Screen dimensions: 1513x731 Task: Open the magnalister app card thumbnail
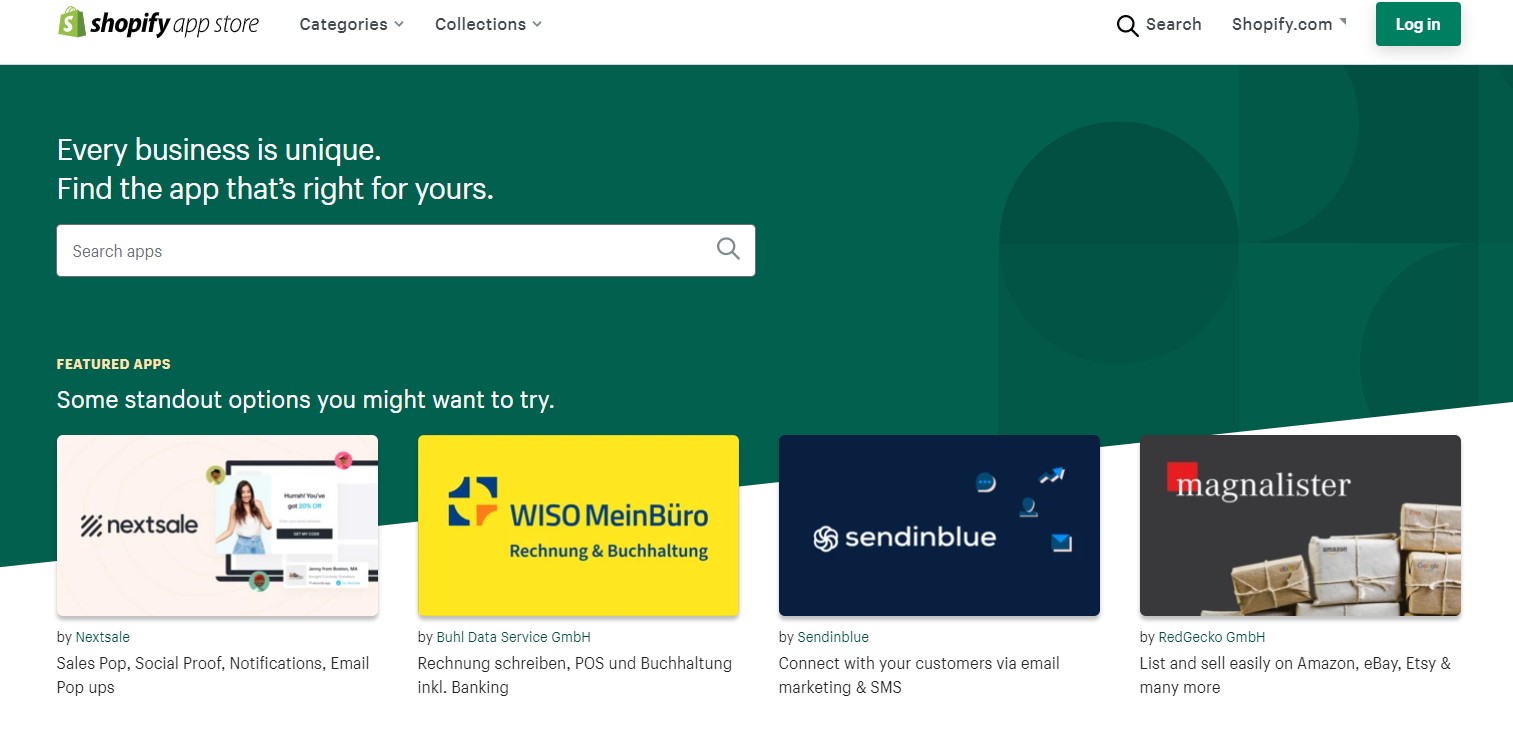click(1300, 525)
